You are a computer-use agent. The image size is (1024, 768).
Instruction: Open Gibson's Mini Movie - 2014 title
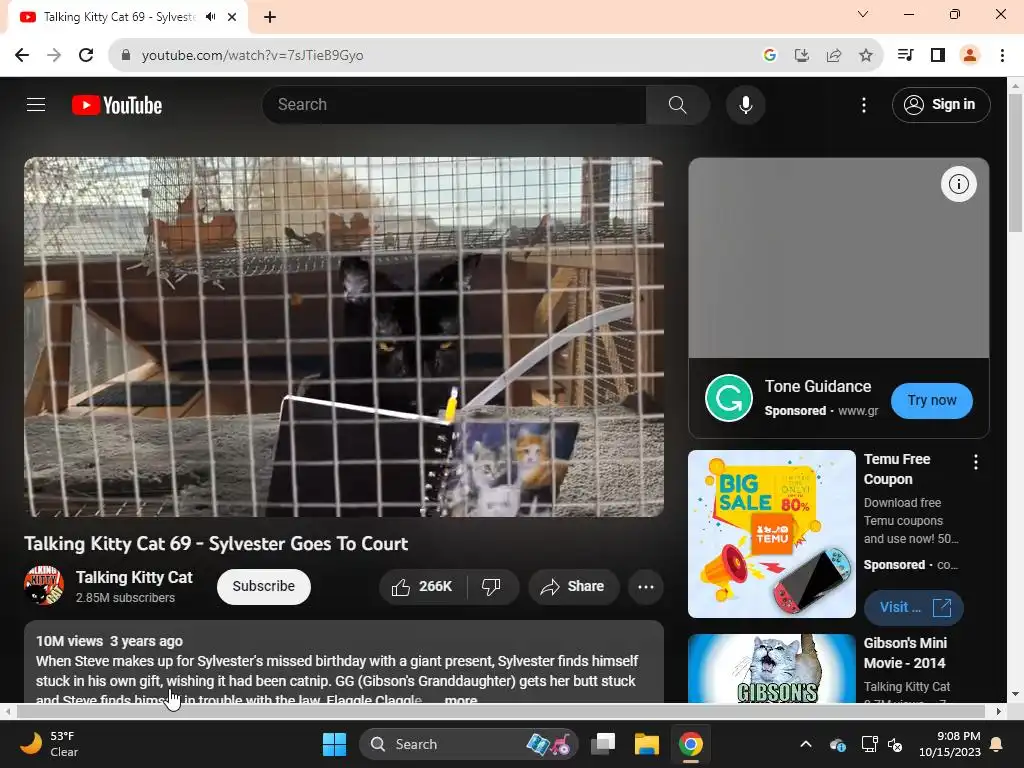click(905, 653)
